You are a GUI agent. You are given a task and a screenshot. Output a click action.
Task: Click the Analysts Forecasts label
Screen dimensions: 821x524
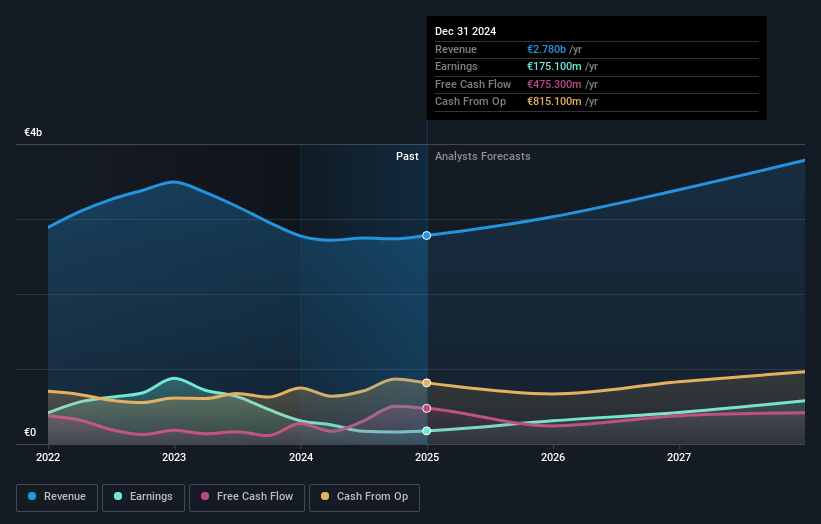coord(483,157)
